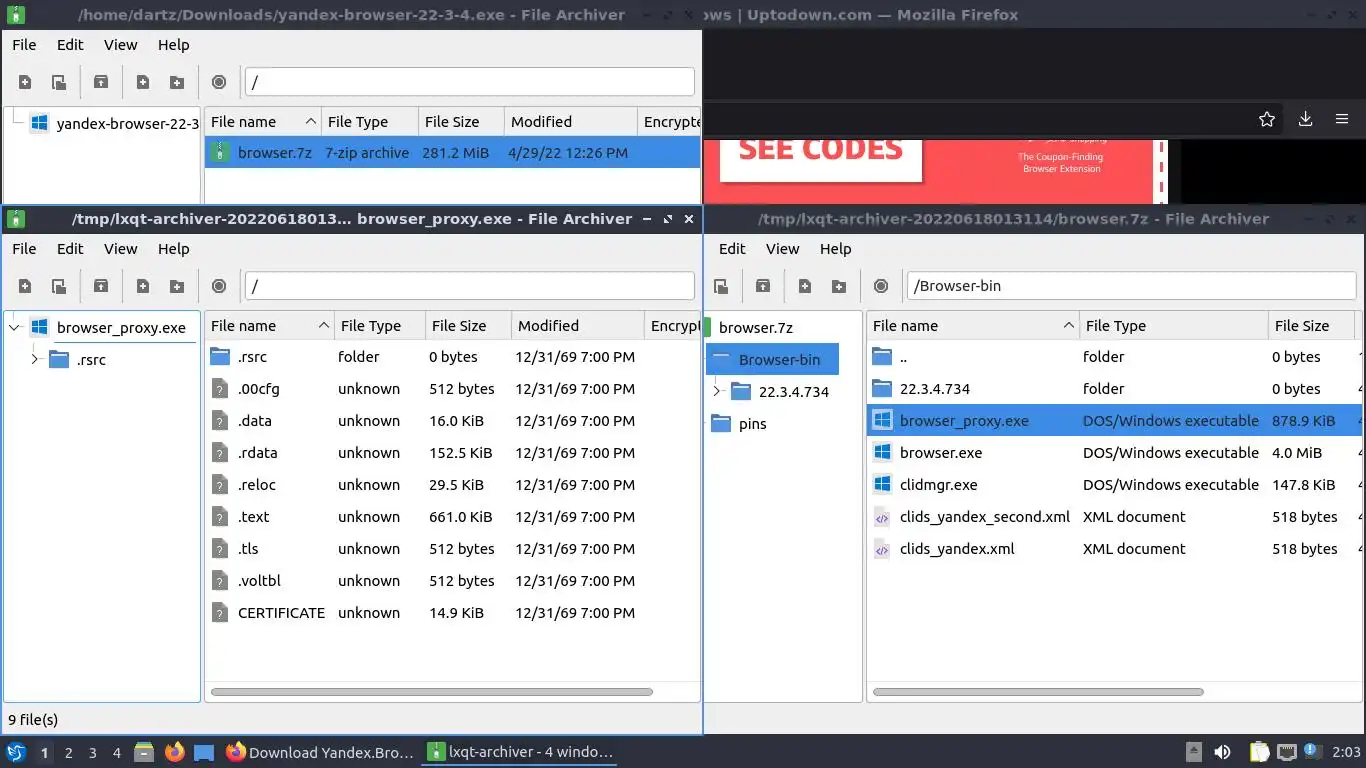The width and height of the screenshot is (1366, 768).
Task: Click Open archive icon in browser.7z window toolbar
Action: (x=721, y=286)
